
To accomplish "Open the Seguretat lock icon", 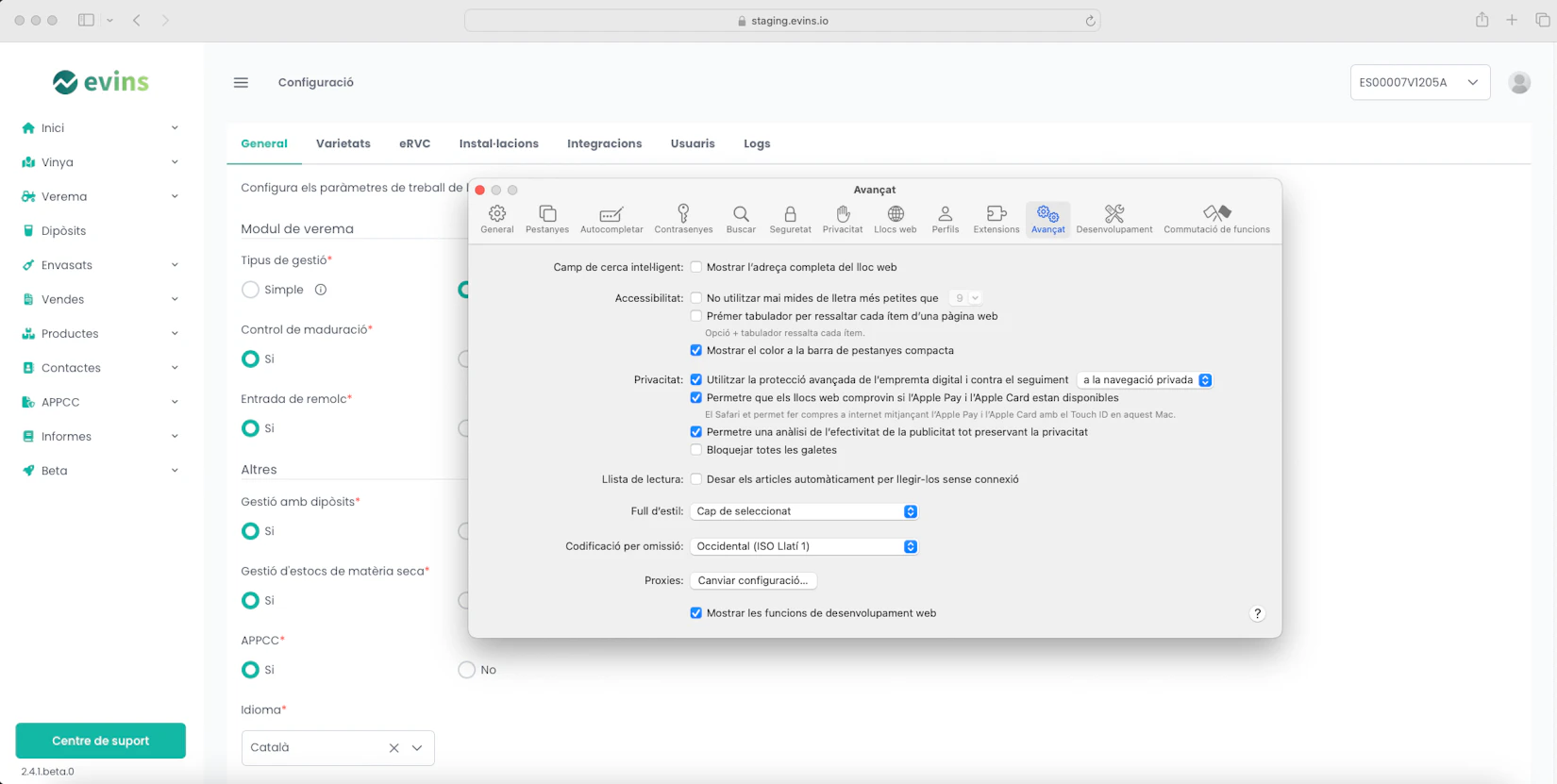I will coord(790,219).
